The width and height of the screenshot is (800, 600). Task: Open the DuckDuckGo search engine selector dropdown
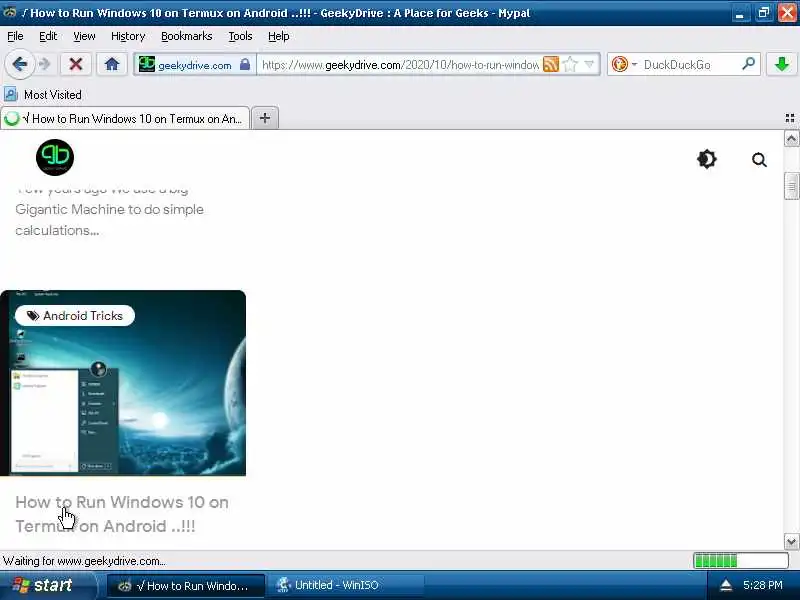pos(624,65)
